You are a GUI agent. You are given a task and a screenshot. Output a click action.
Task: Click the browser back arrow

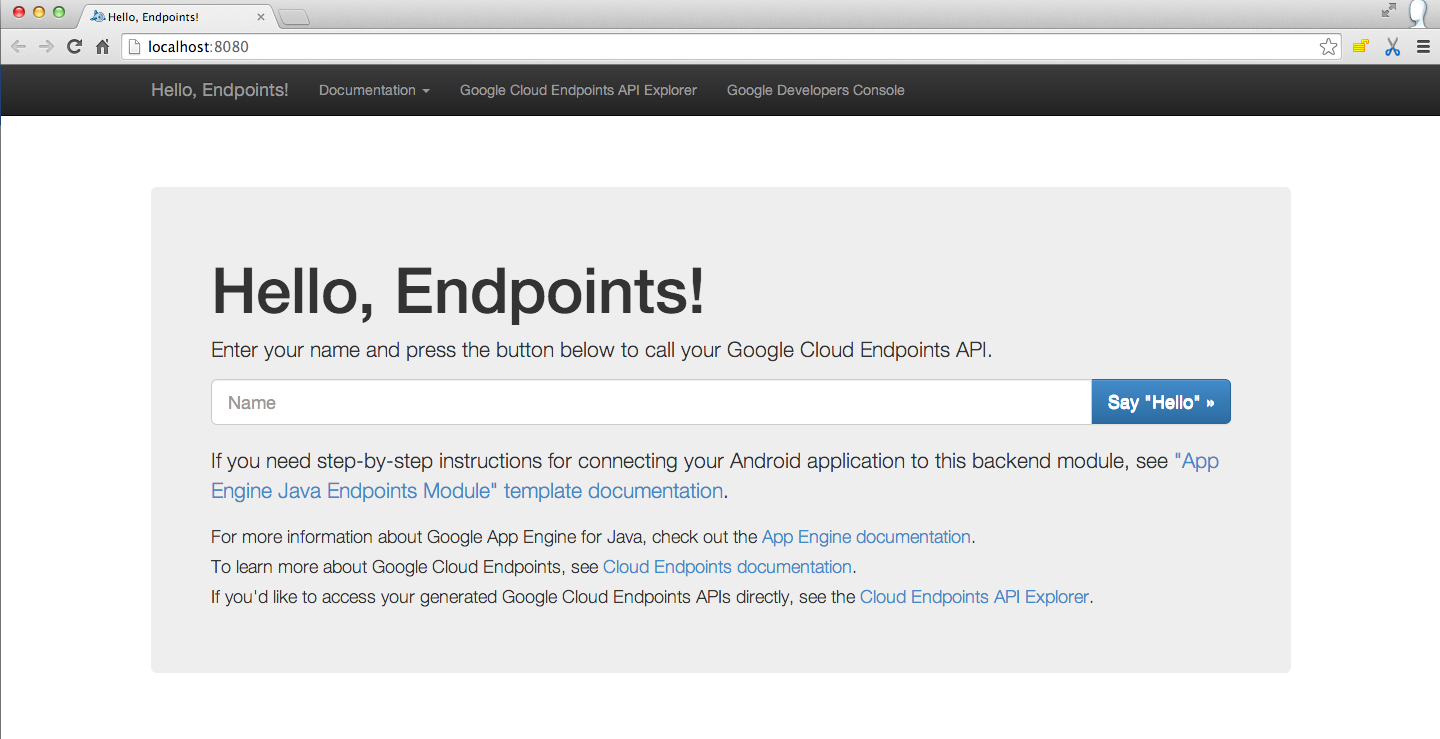(x=18, y=47)
